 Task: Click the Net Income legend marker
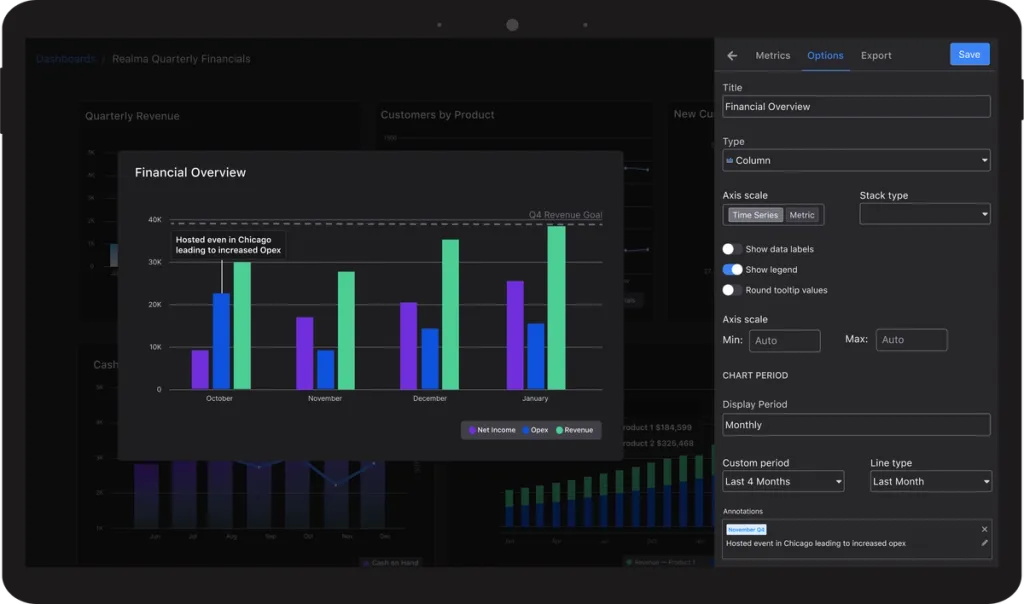(472, 430)
